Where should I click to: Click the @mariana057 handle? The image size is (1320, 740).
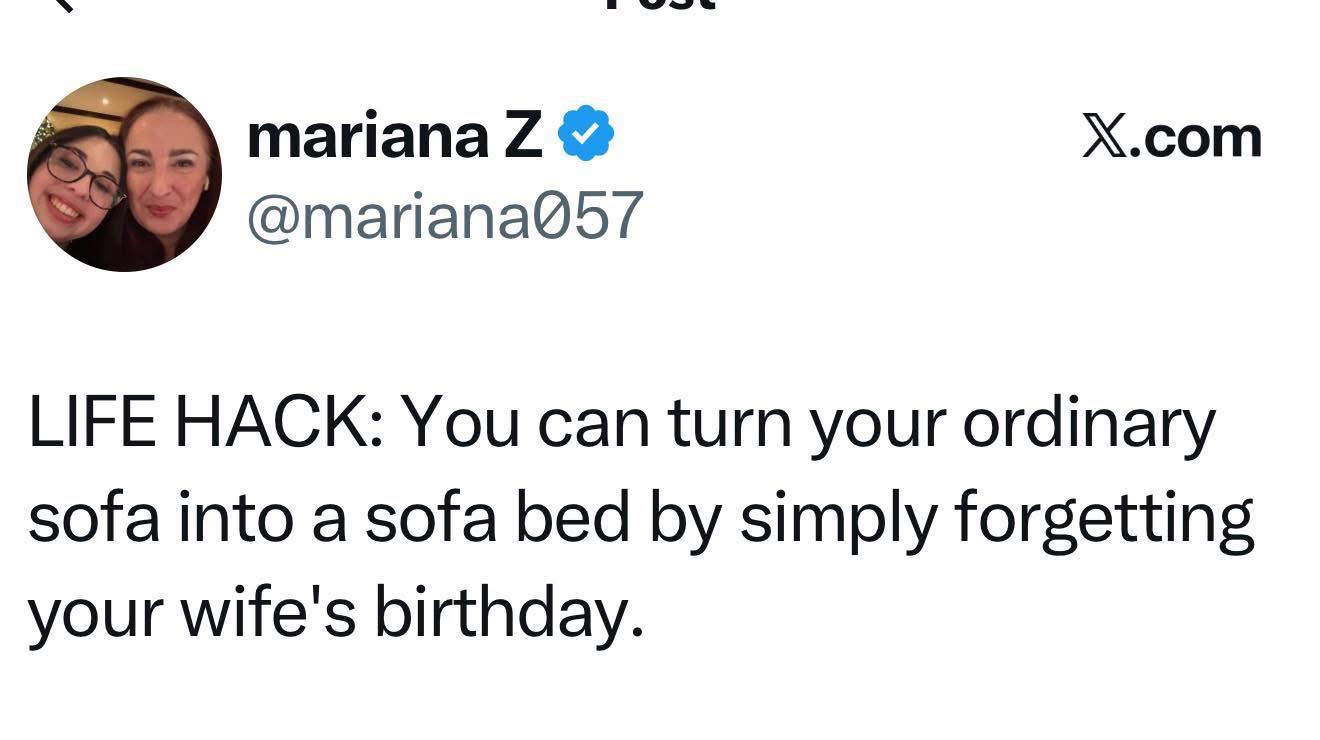(445, 216)
